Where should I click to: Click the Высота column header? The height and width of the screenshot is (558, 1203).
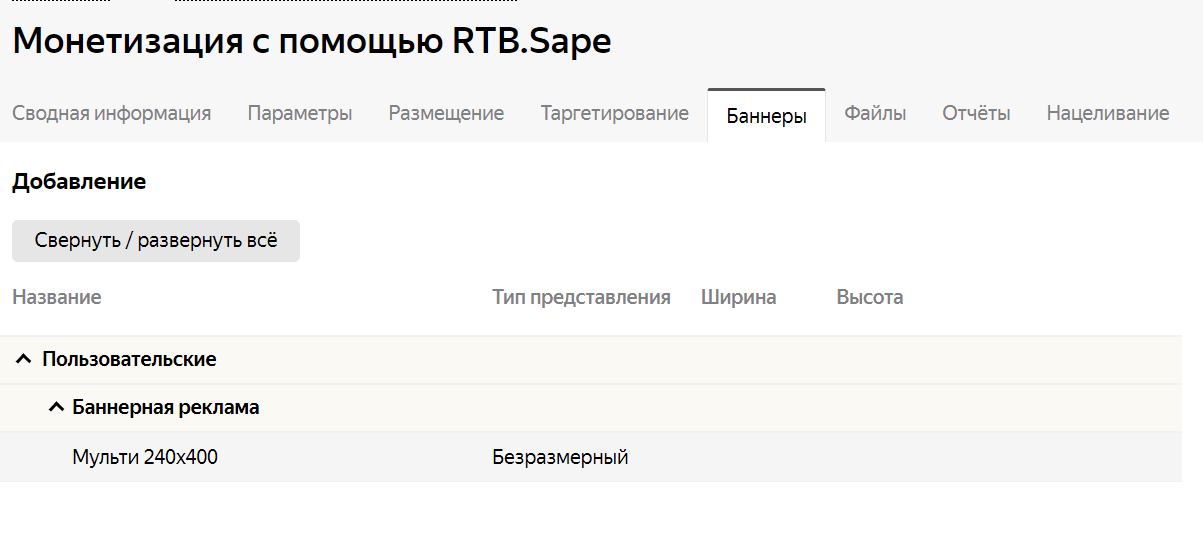(870, 297)
